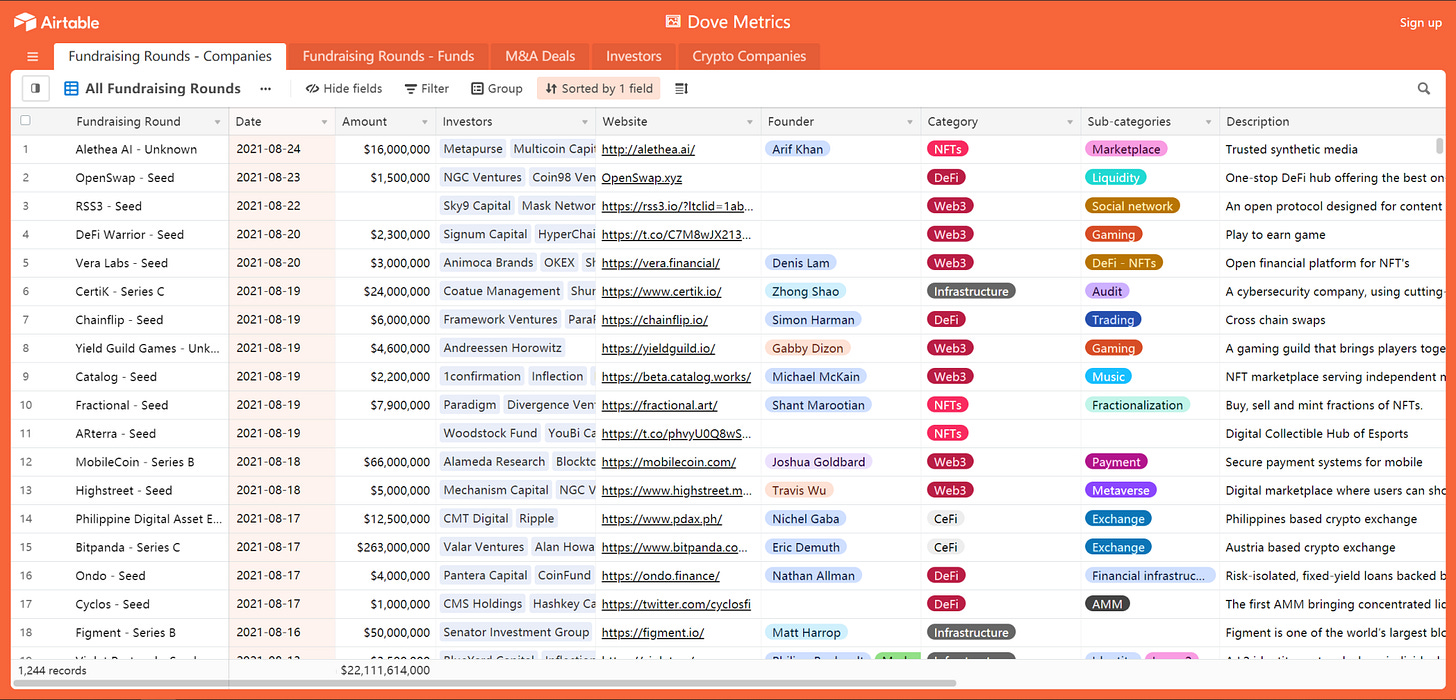Click the Metaverse tag in Highstreet row
This screenshot has height=700, width=1456.
pos(1121,491)
